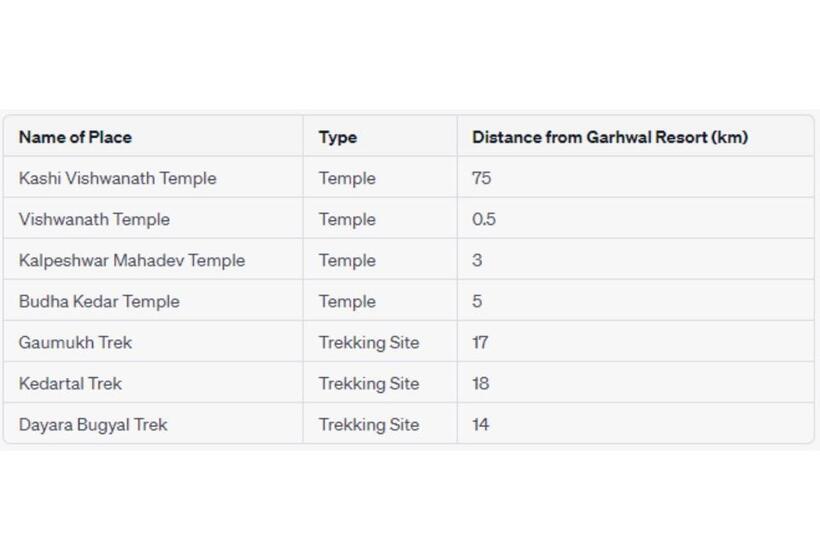Select the distance value 5

[x=477, y=301]
